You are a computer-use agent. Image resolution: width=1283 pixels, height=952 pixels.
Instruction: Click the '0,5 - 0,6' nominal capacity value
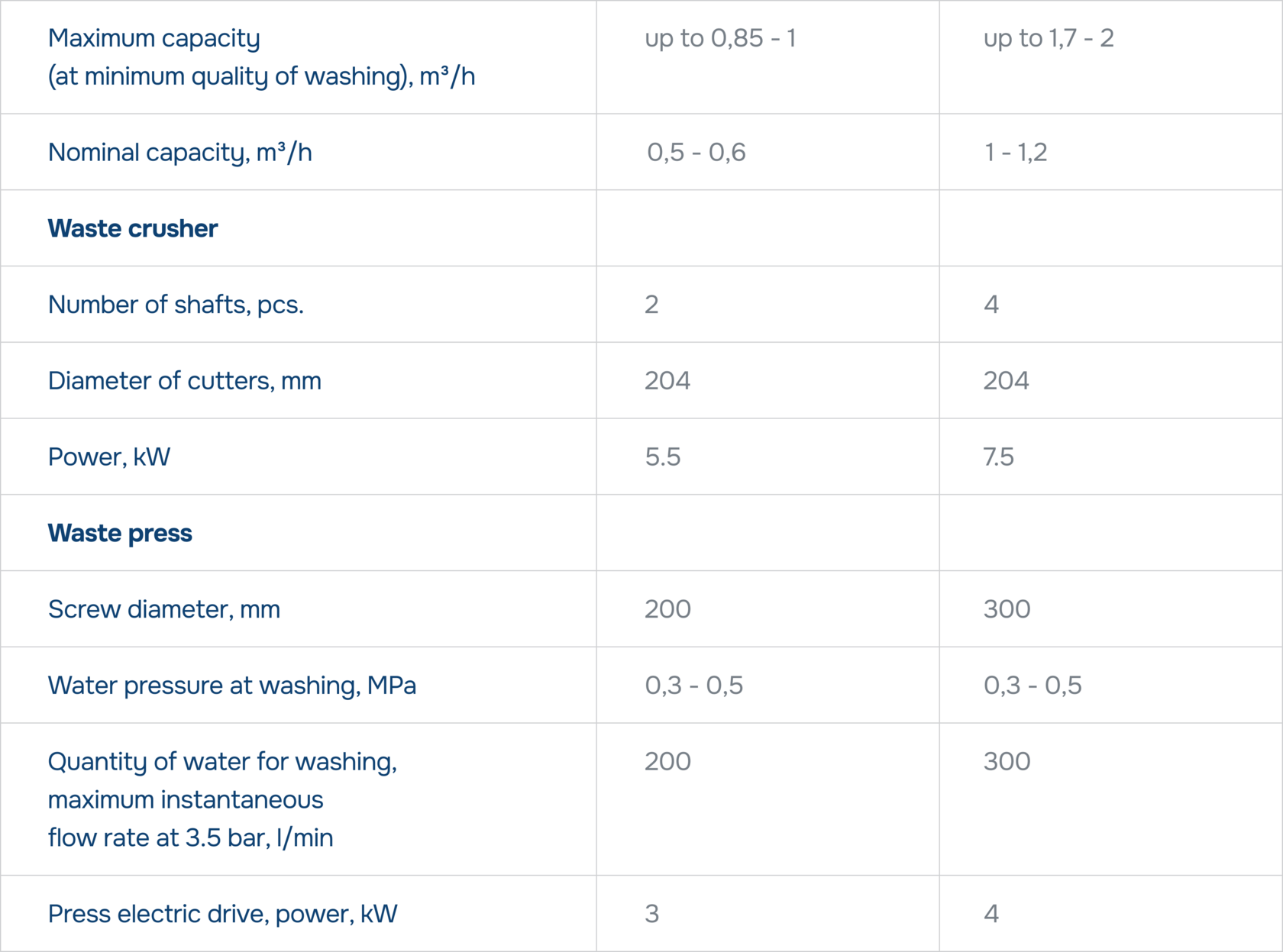coord(696,152)
